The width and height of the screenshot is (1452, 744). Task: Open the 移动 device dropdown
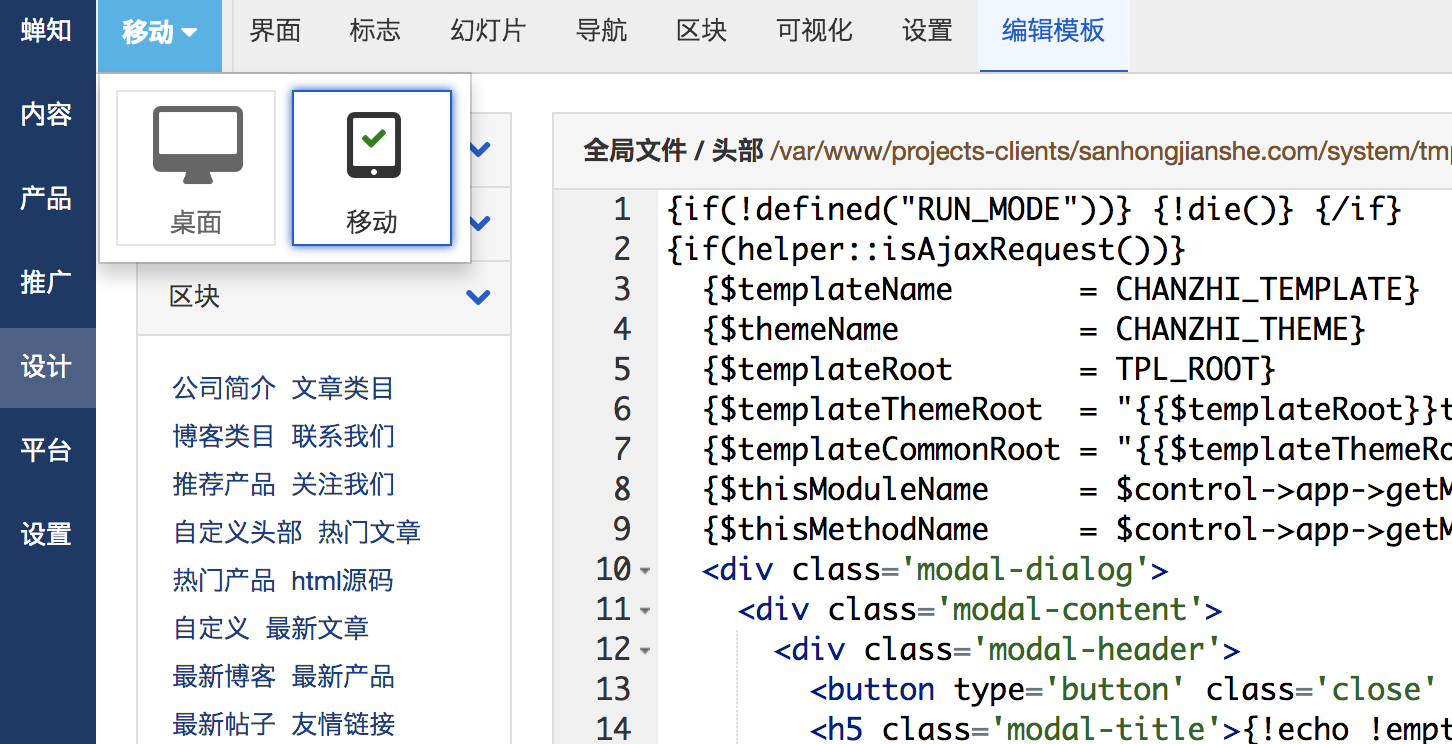pyautogui.click(x=160, y=32)
